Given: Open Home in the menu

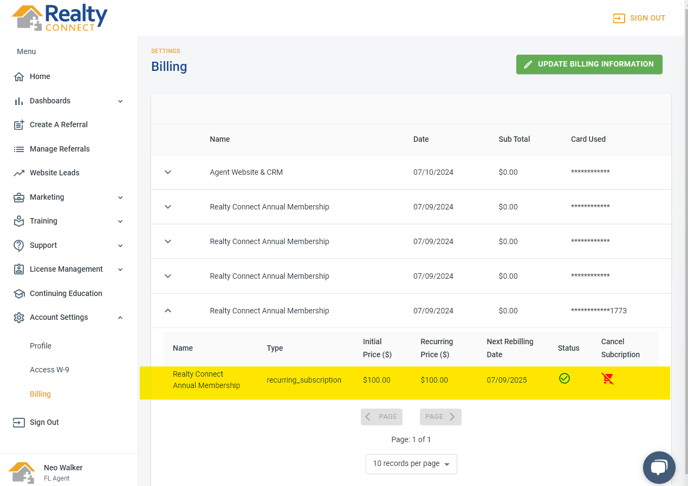Looking at the screenshot, I should [x=39, y=76].
